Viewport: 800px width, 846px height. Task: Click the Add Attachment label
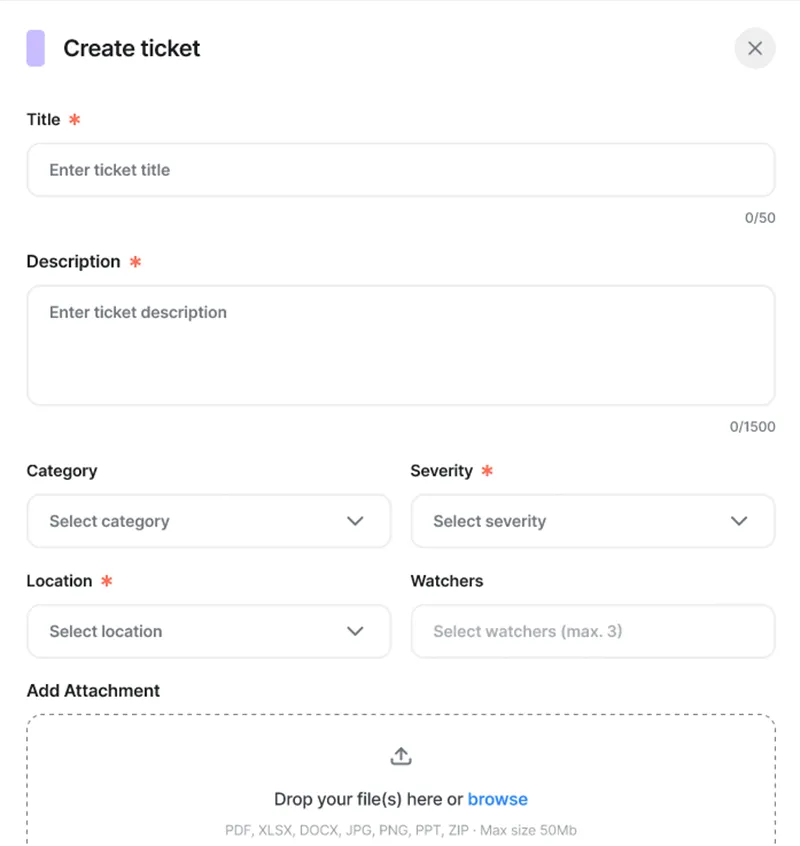[x=93, y=690]
